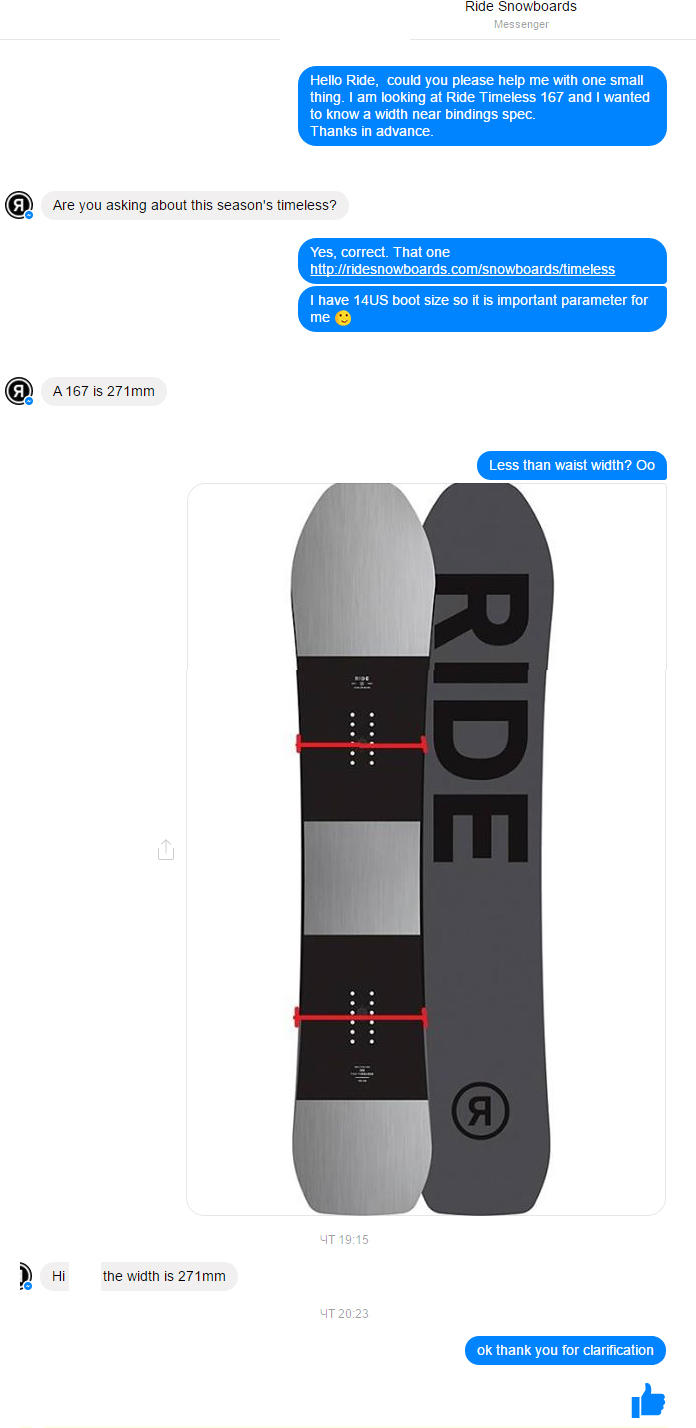The image size is (696, 1428).
Task: Click the blue thumbs-up like icon
Action: (648, 1399)
